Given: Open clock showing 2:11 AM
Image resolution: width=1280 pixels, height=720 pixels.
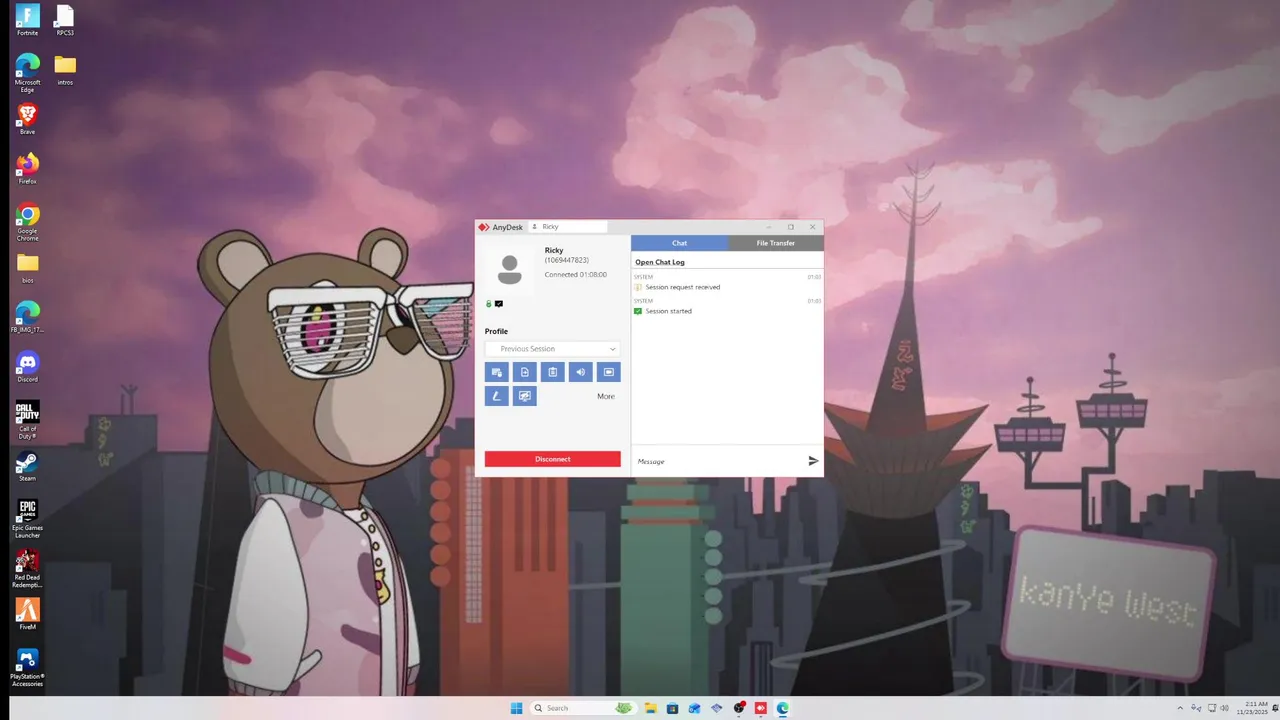Looking at the screenshot, I should coord(1253,708).
